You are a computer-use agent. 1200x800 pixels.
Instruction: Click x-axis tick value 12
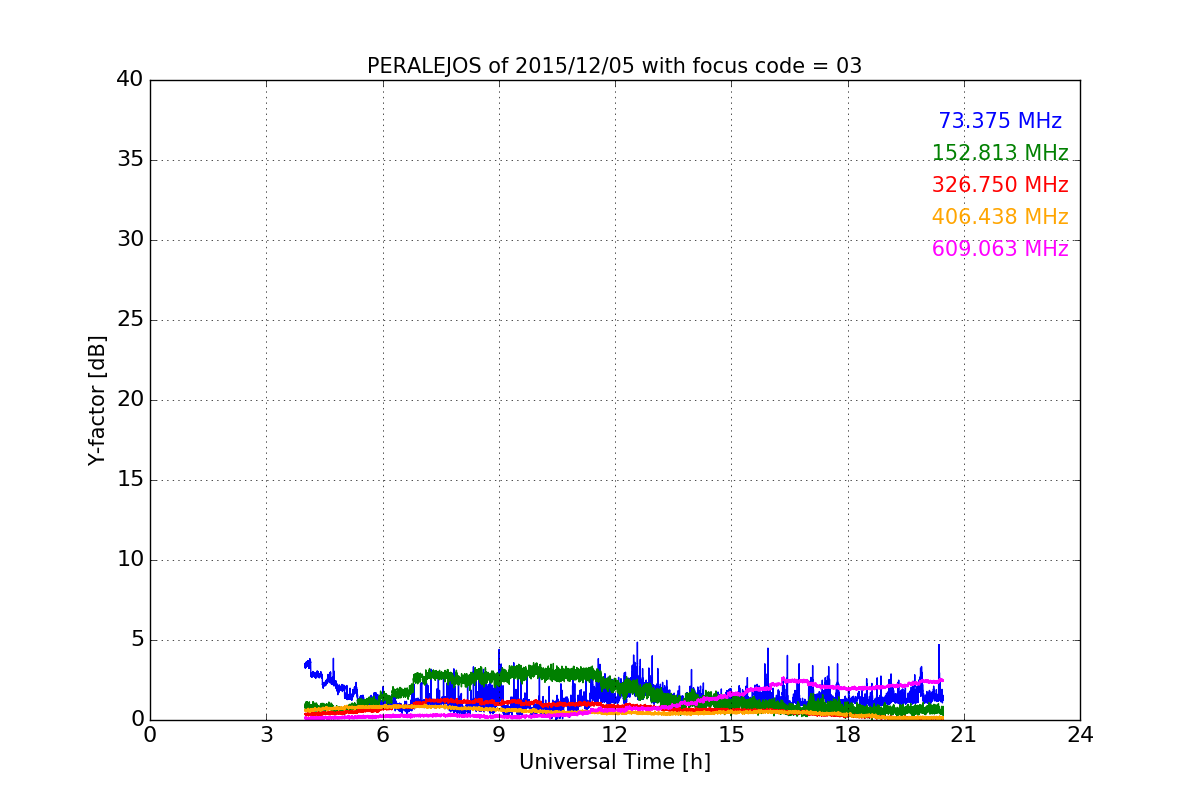[x=615, y=735]
